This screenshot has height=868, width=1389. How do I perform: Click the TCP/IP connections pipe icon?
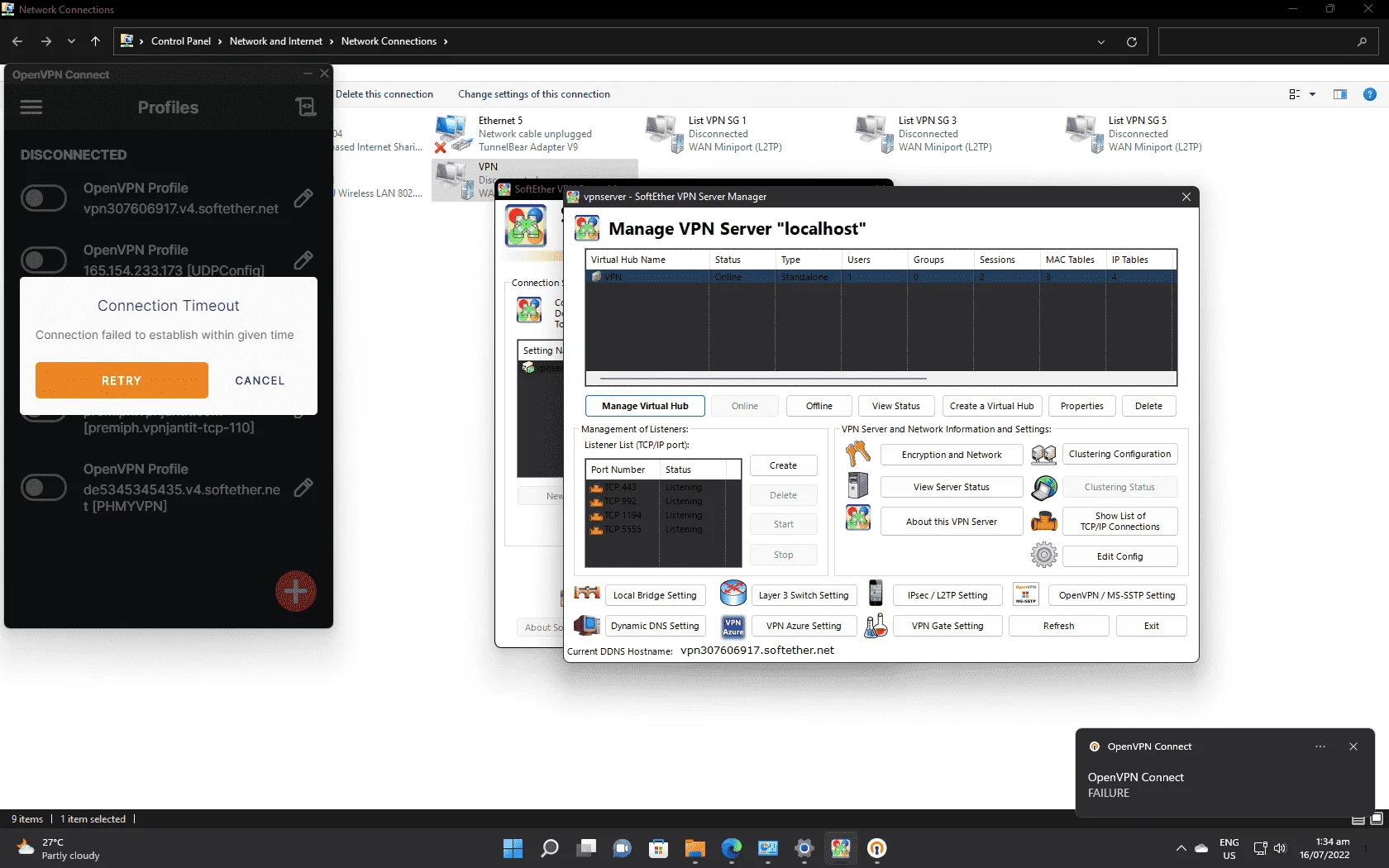pos(1044,522)
